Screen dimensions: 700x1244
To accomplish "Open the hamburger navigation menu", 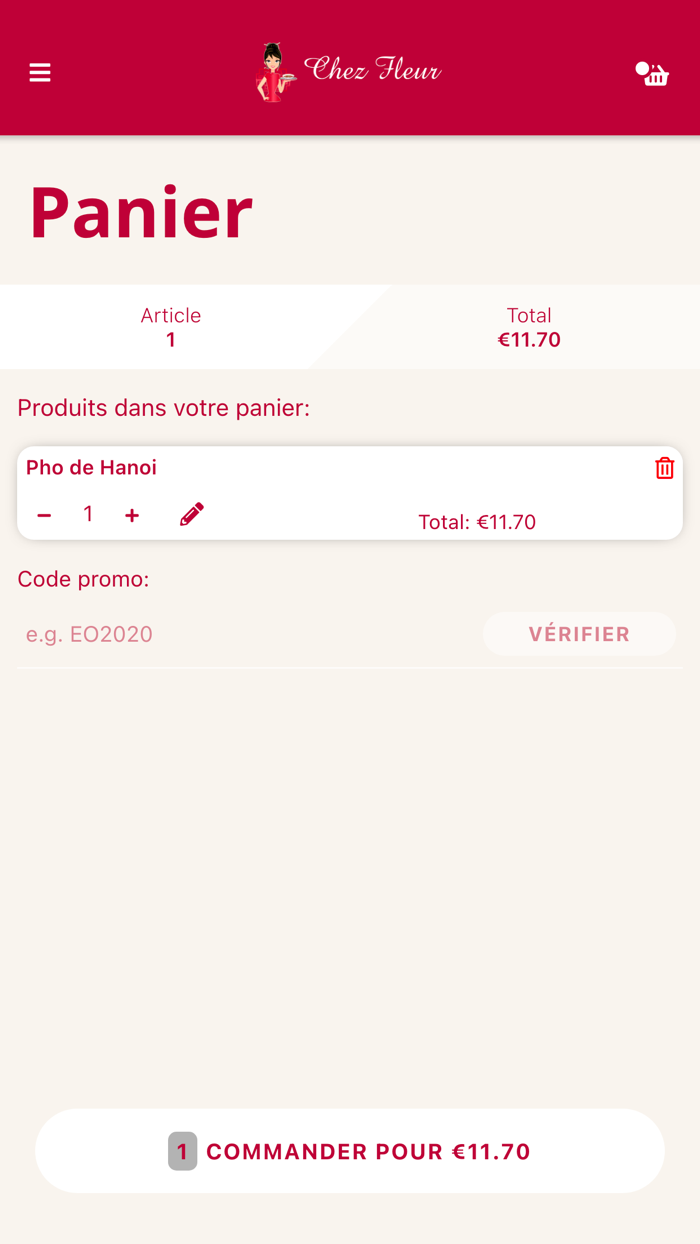I will [39, 73].
